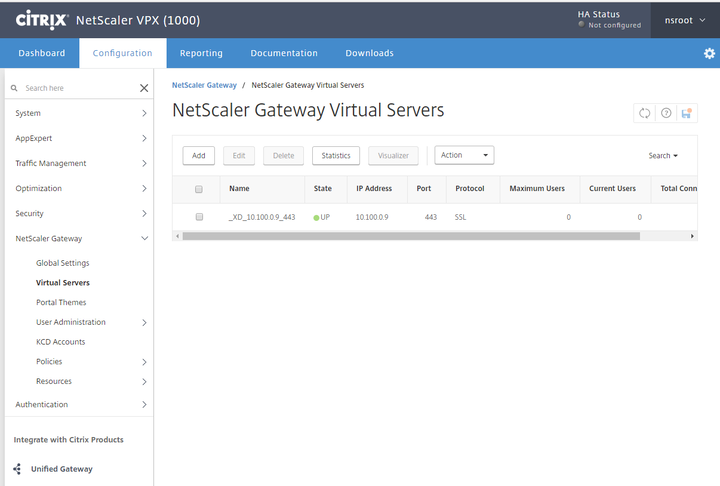Expand the AppExpert section chevron
720x486 pixels.
(x=144, y=138)
